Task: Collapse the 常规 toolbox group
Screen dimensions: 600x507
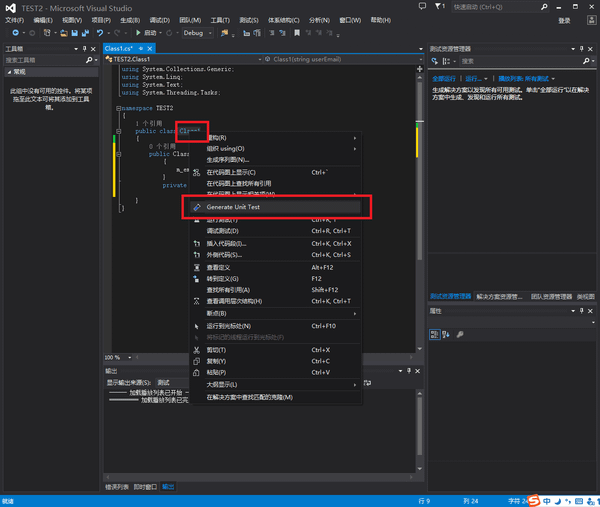Action: [x=9, y=72]
